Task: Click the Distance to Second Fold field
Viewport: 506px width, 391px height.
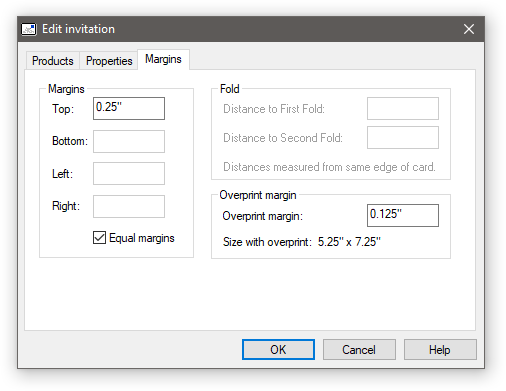Action: [x=403, y=137]
